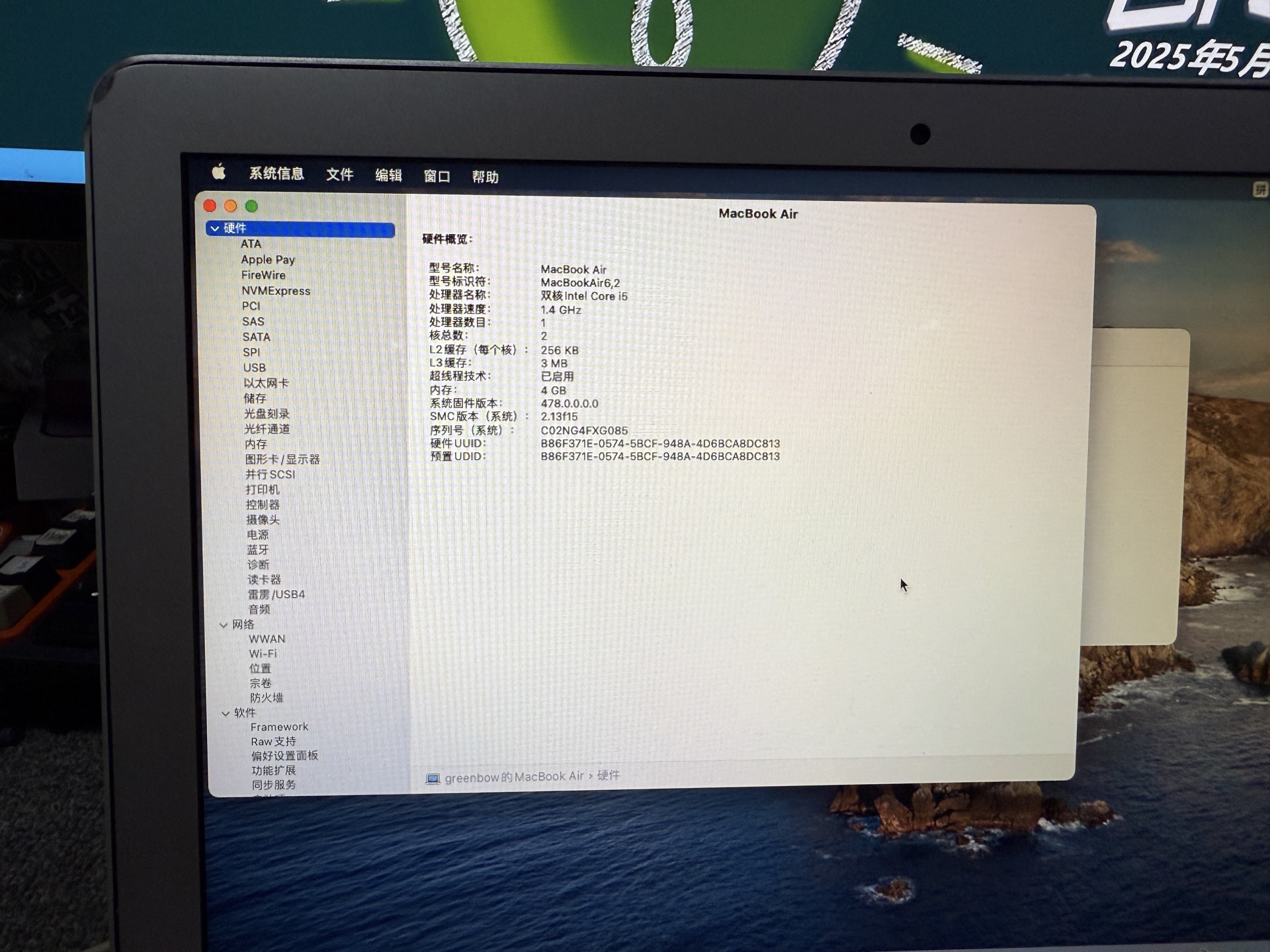Select Apple Pay in the sidebar

pyautogui.click(x=268, y=260)
